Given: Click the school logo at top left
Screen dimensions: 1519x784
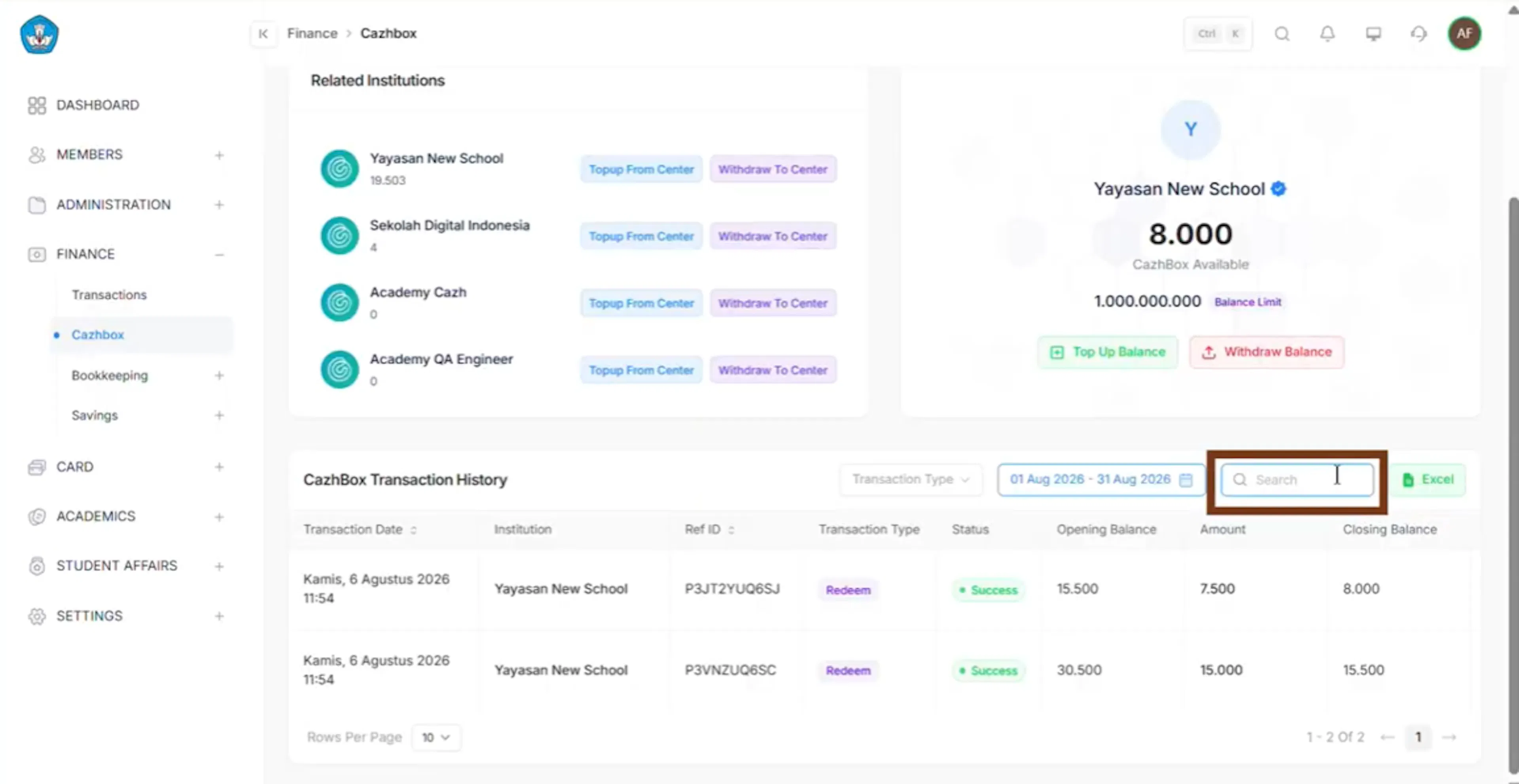Looking at the screenshot, I should [40, 34].
